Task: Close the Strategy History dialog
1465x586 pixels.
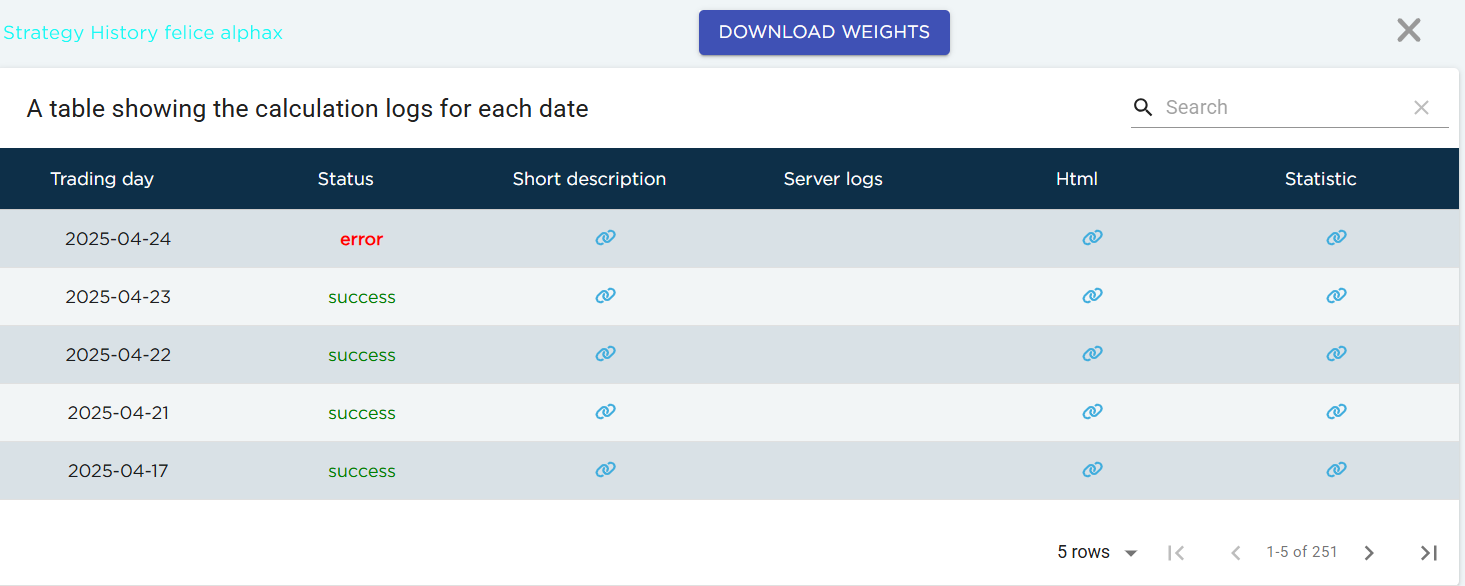Action: pos(1408,31)
